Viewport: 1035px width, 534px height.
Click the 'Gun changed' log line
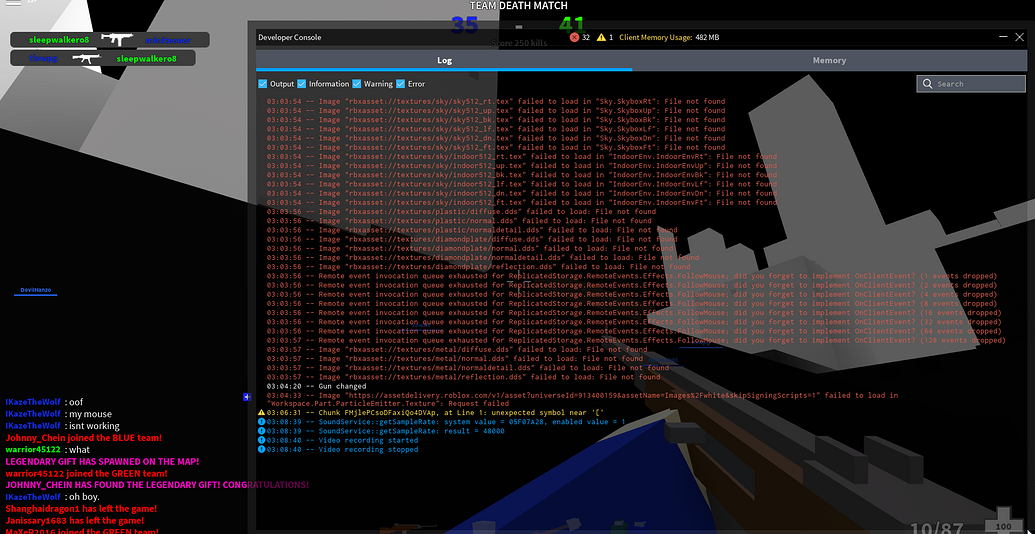[x=316, y=386]
